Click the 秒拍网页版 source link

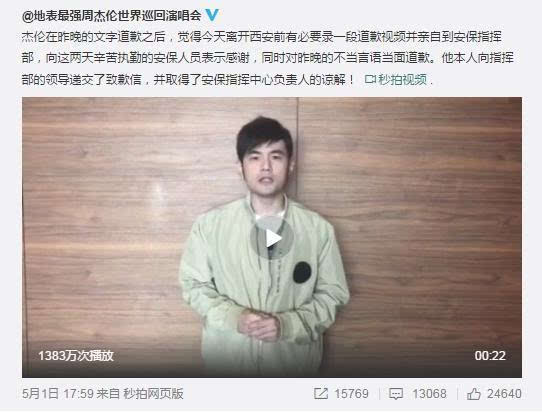pyautogui.click(x=153, y=394)
